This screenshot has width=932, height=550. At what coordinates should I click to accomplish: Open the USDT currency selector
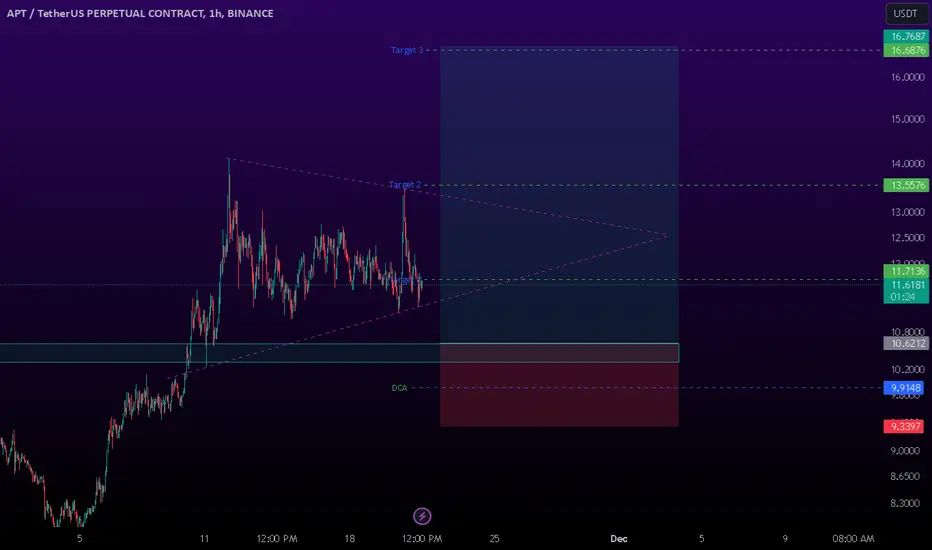coord(905,13)
